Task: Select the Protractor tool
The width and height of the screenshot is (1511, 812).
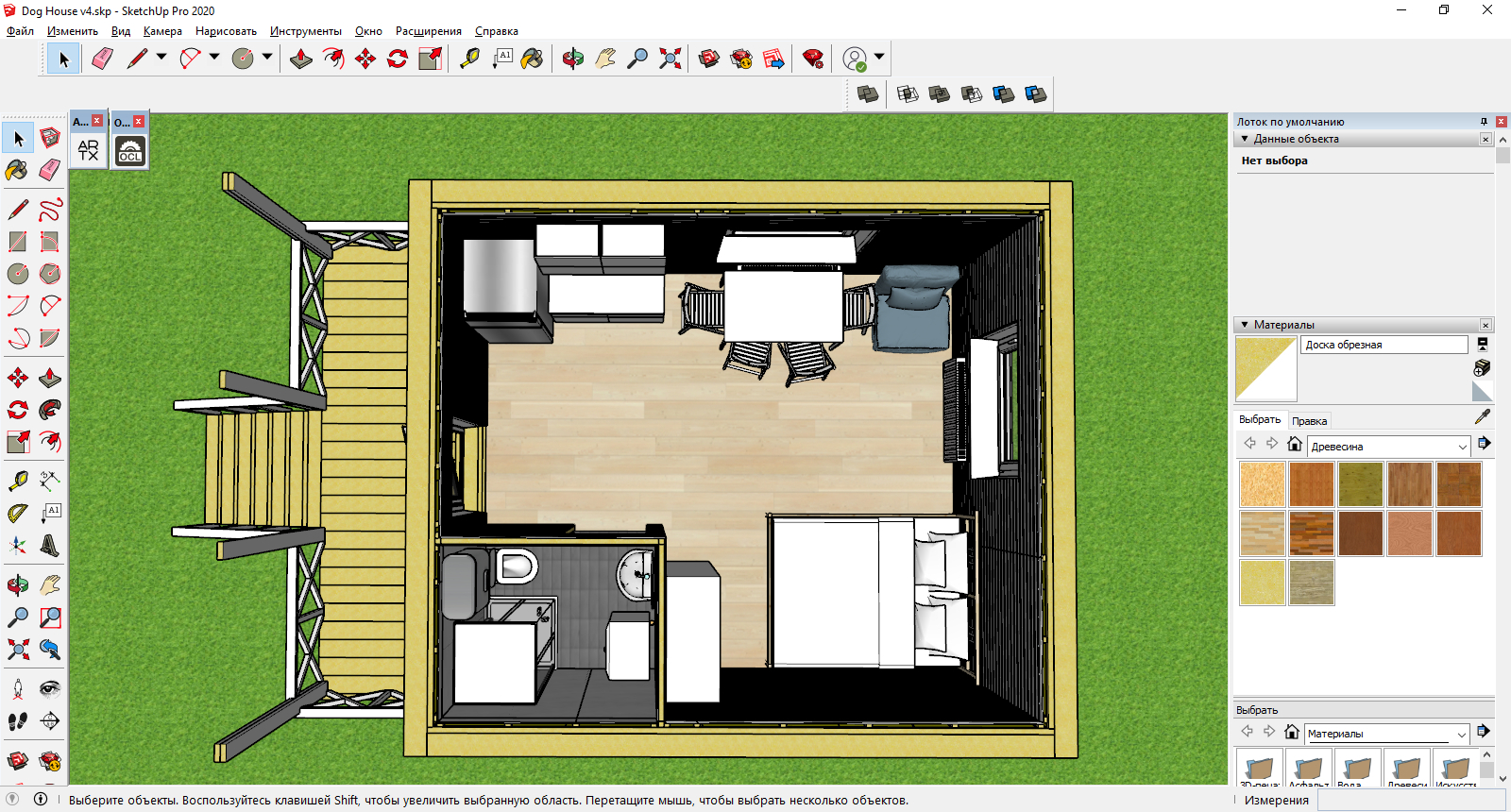Action: 18,514
